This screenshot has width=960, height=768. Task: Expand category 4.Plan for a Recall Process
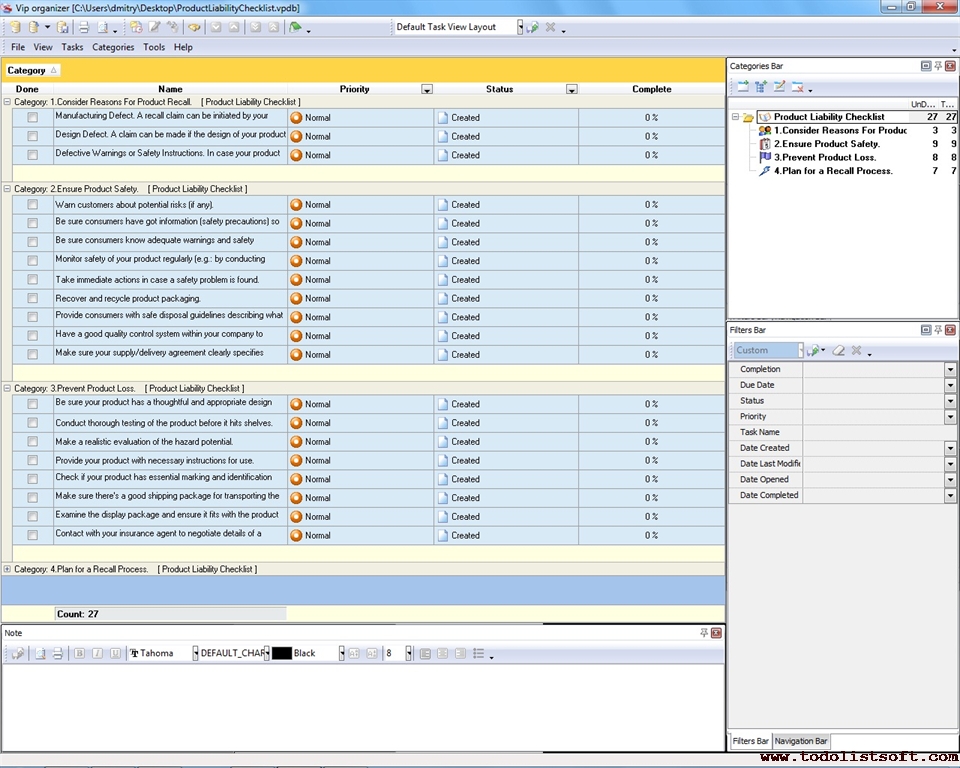click(x=7, y=569)
